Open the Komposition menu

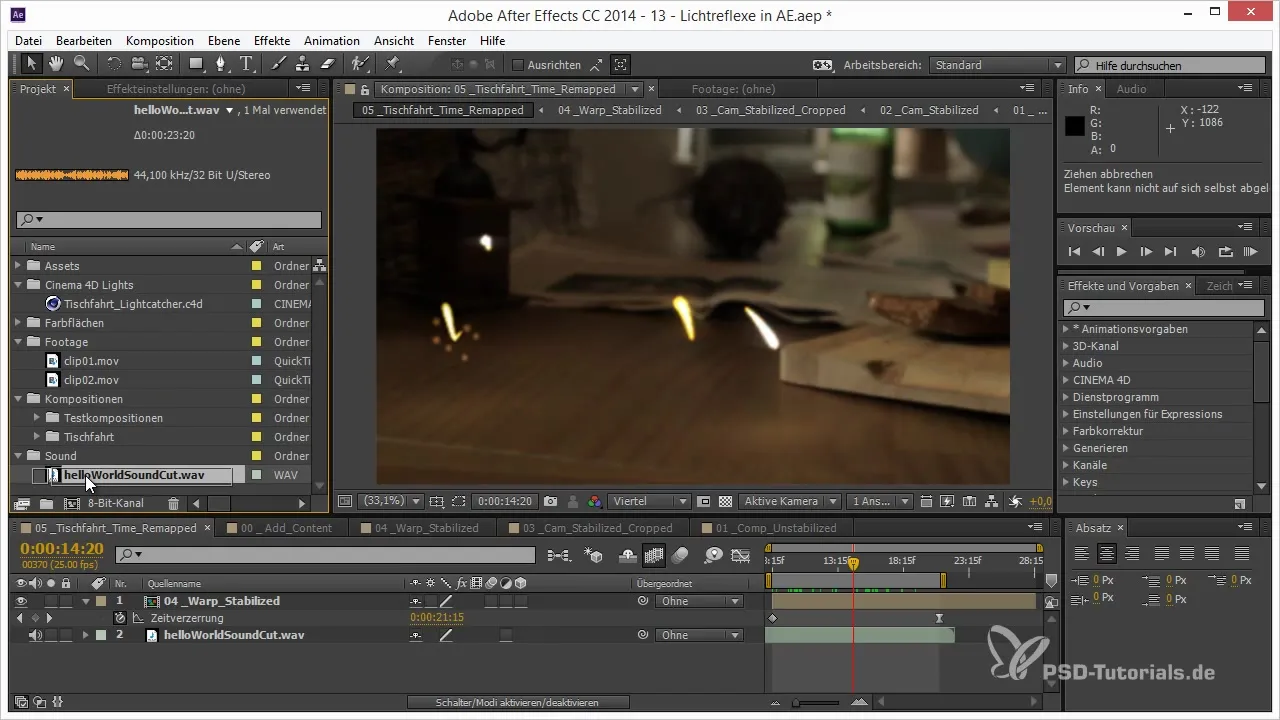point(160,41)
